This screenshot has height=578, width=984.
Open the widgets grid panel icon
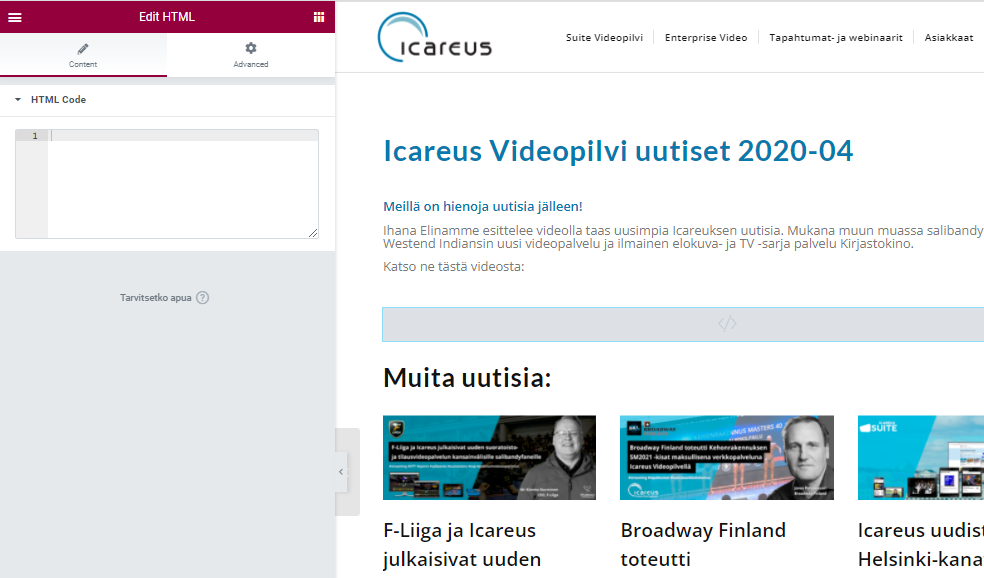(x=319, y=17)
